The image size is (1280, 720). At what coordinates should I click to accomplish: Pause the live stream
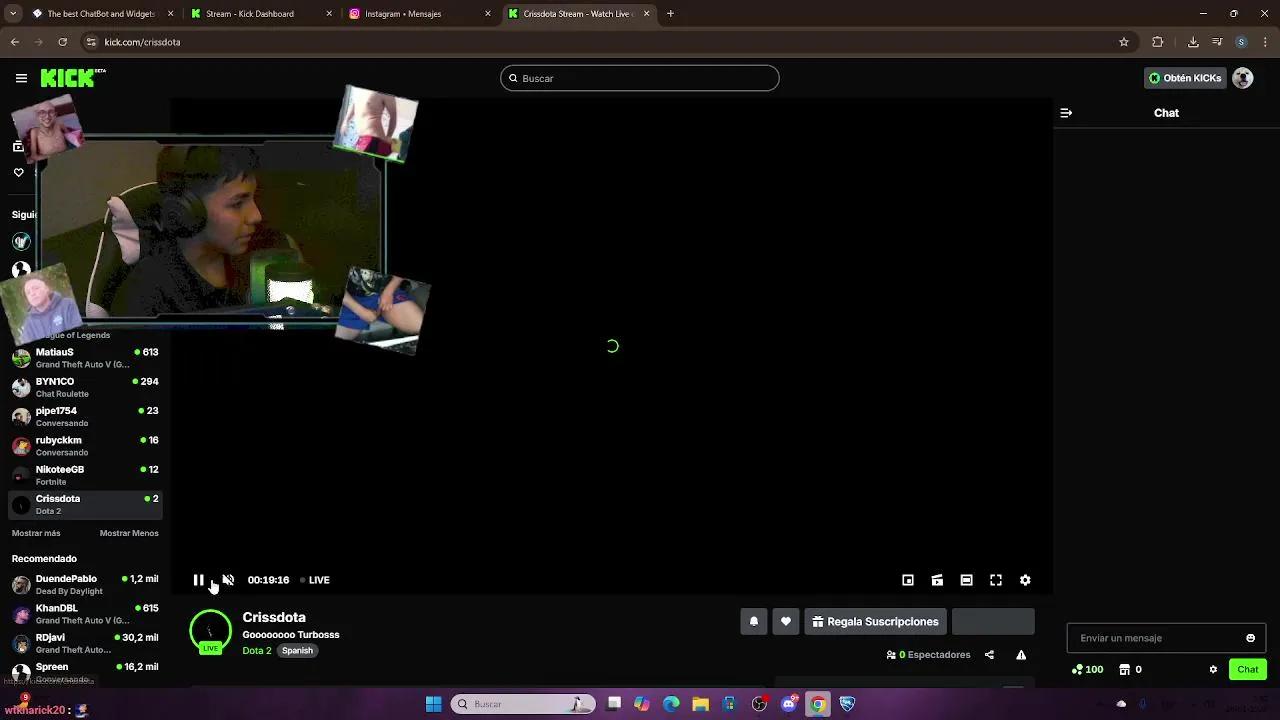199,580
